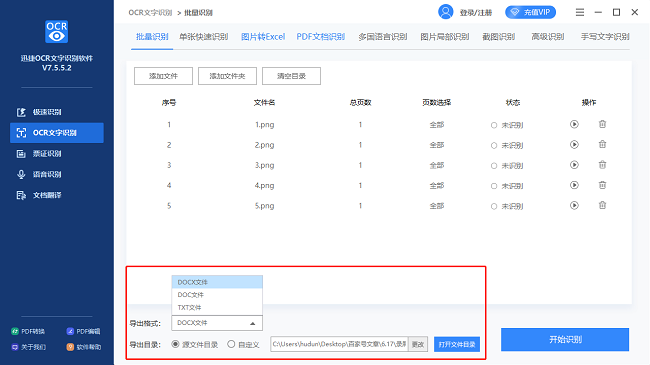Screen dimensions: 650x365
Task: Start recognition for 2.png row
Action: 574,145
